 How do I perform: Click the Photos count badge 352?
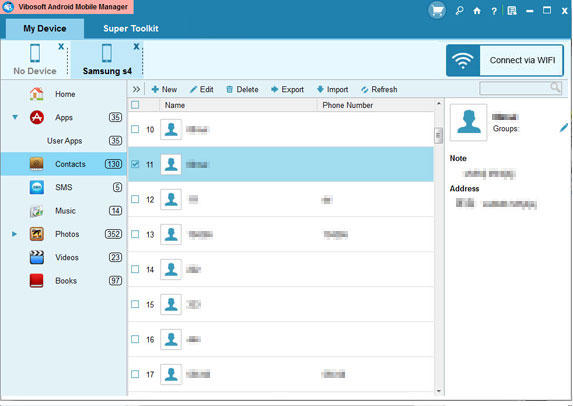(x=113, y=234)
